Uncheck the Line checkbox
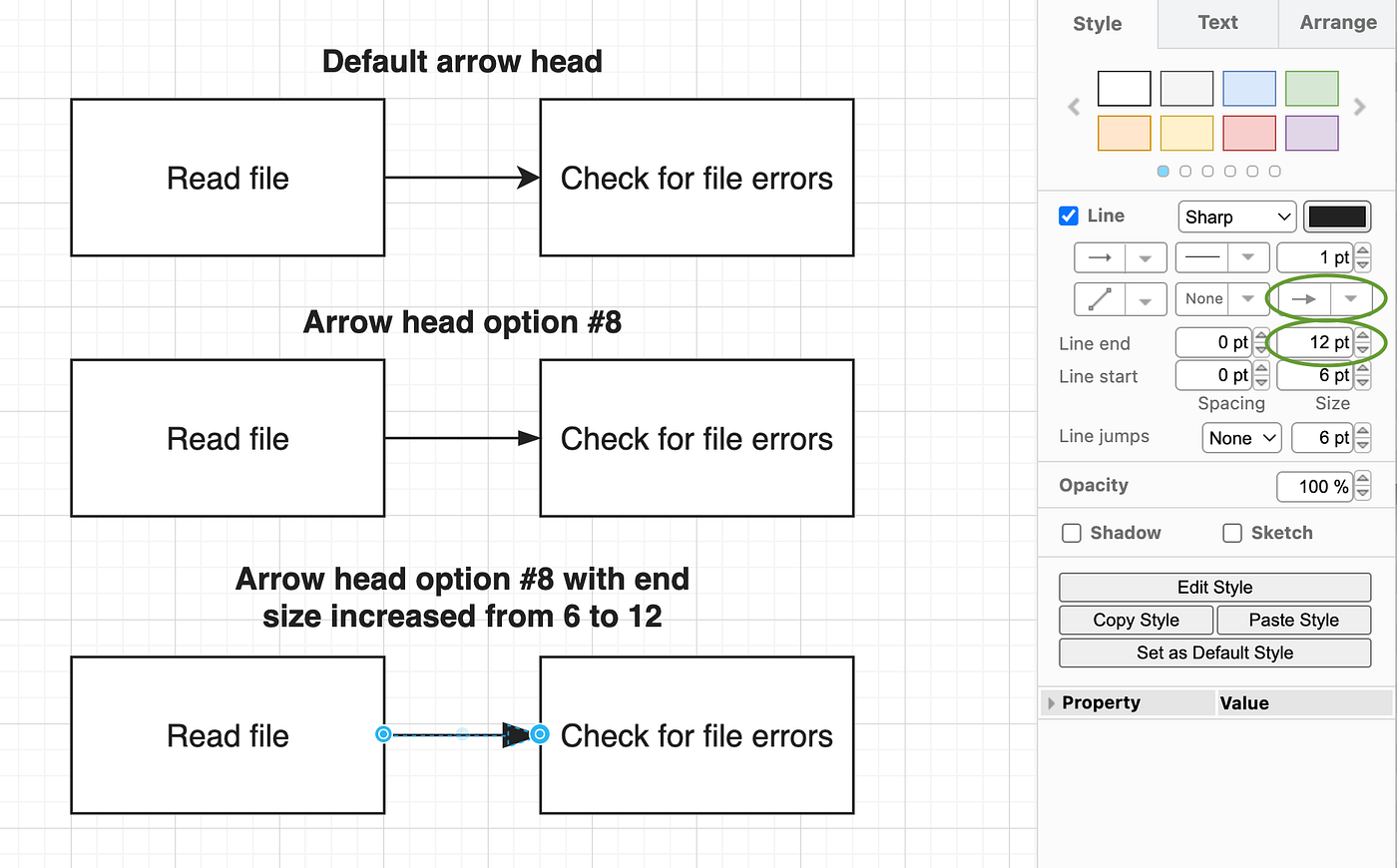 pyautogui.click(x=1069, y=216)
